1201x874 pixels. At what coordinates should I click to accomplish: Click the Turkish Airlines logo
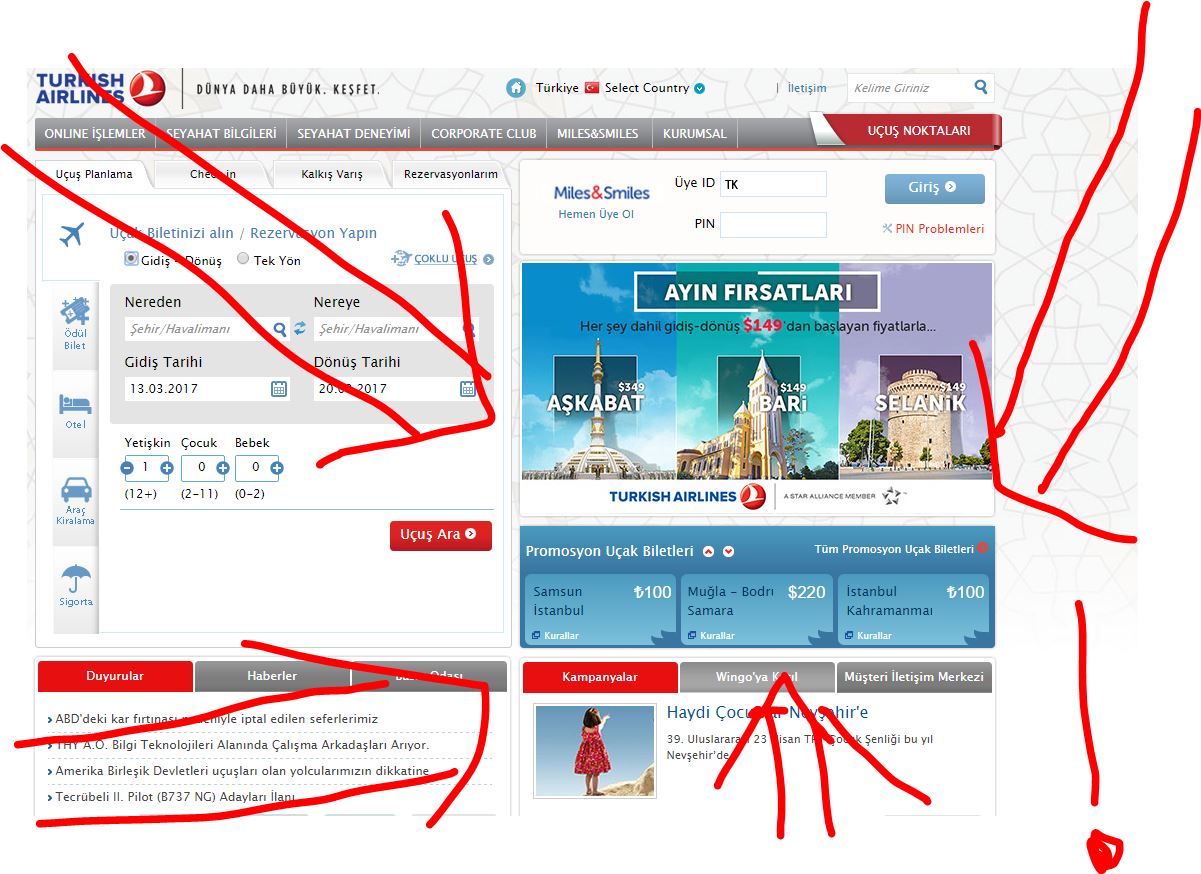[x=100, y=88]
